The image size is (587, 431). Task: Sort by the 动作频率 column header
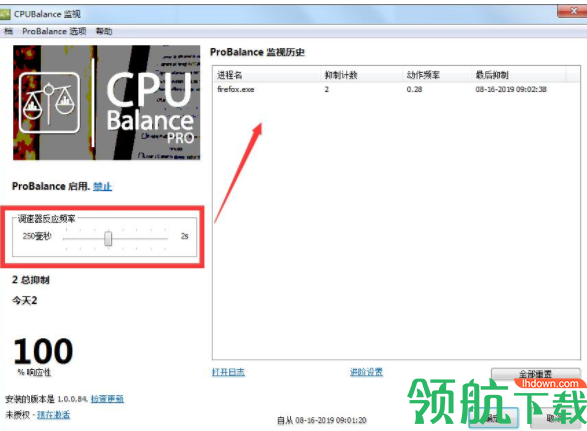(x=437, y=75)
